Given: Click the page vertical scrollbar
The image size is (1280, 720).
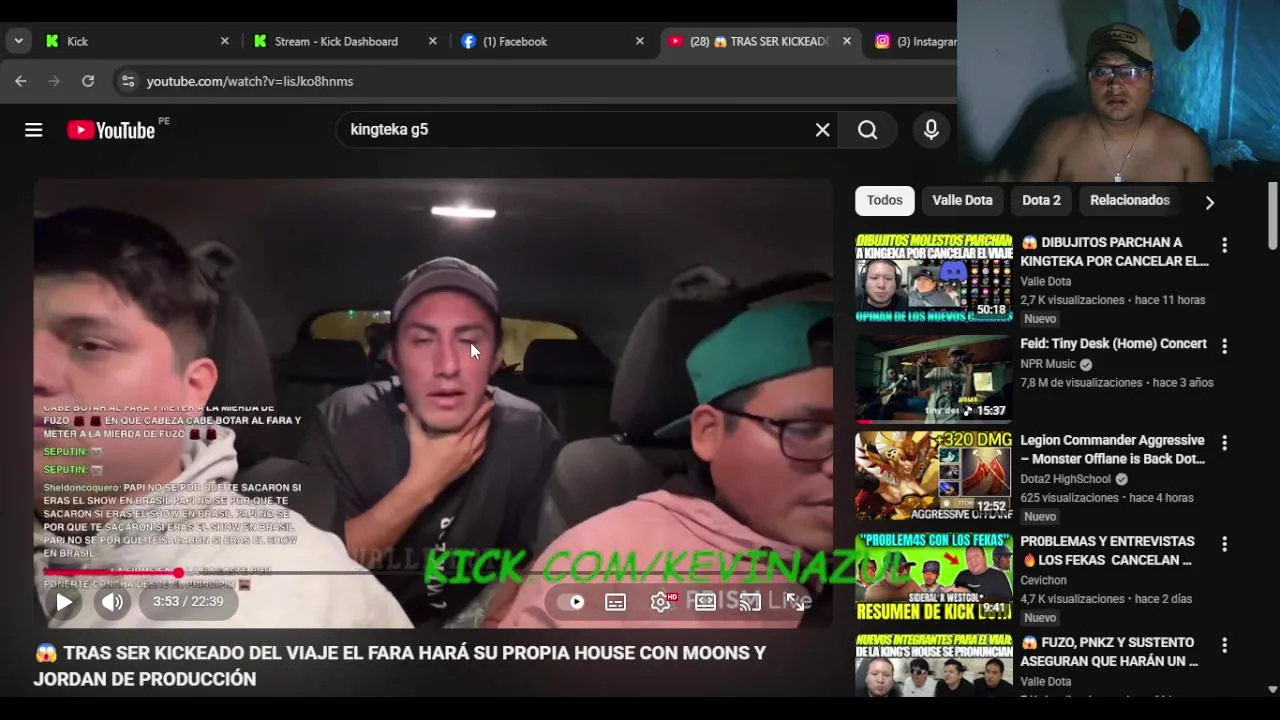Looking at the screenshot, I should (1272, 216).
